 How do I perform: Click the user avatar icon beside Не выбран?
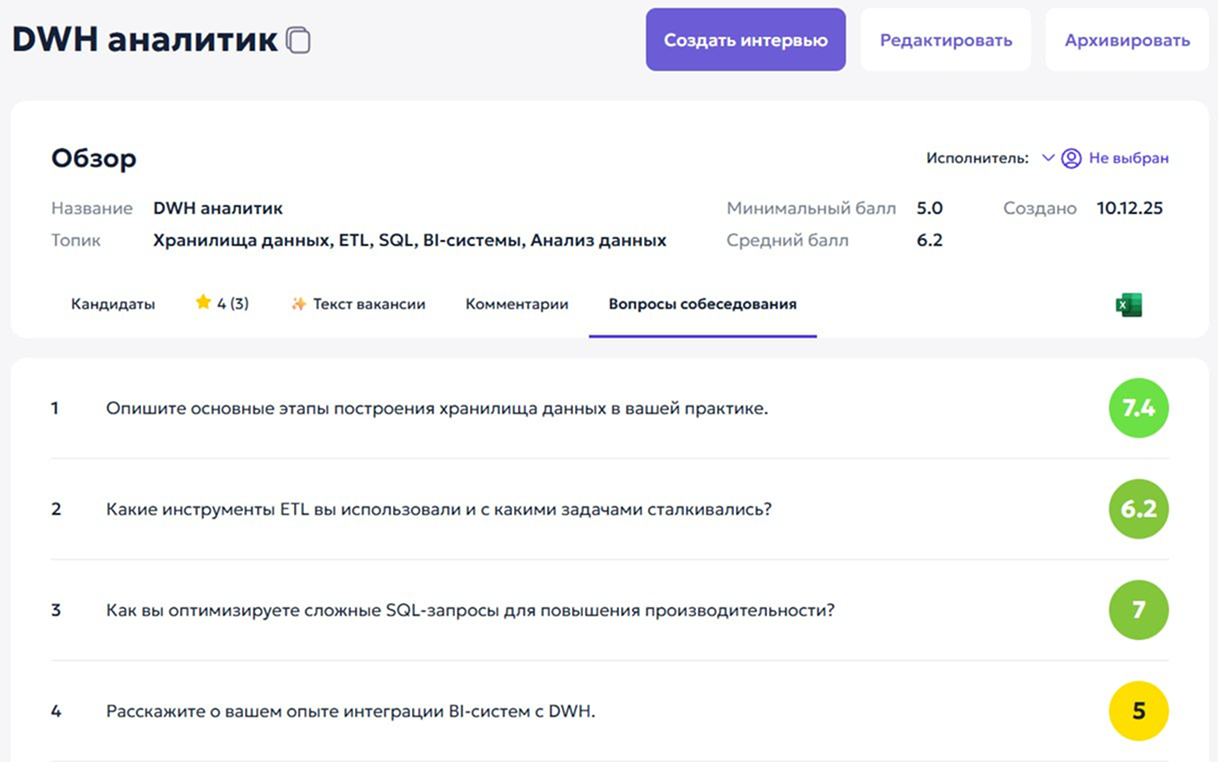coord(1071,158)
